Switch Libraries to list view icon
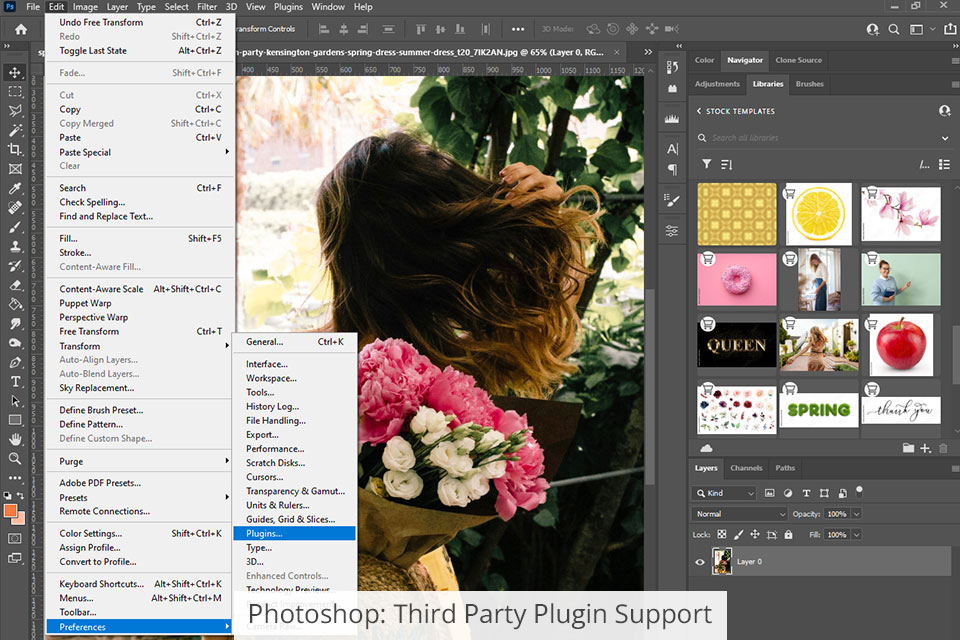The width and height of the screenshot is (960, 640). point(945,164)
